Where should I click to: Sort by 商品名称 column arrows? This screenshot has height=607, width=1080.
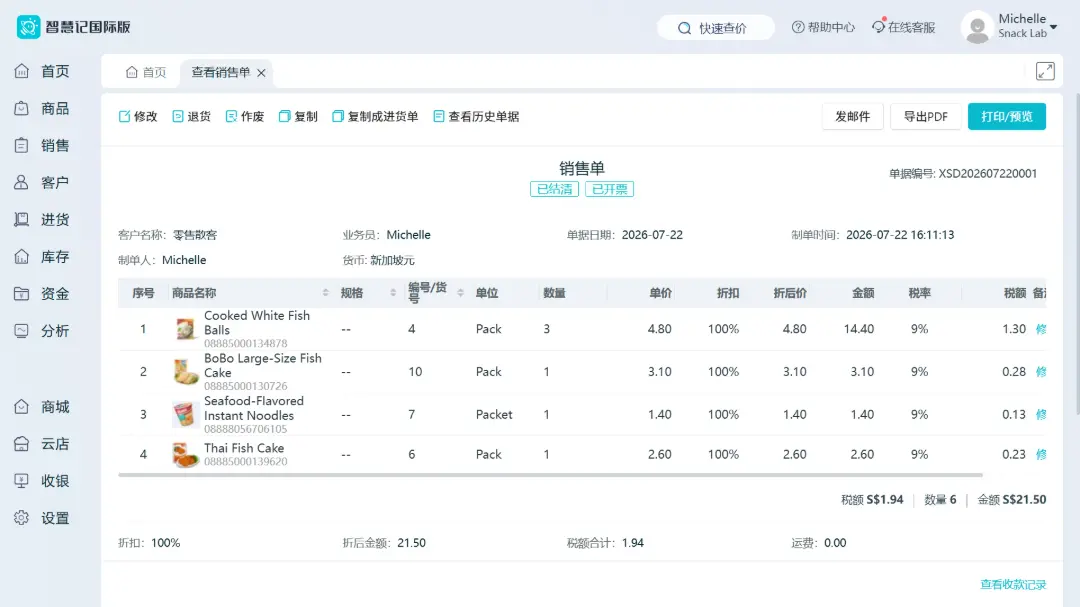pos(325,293)
